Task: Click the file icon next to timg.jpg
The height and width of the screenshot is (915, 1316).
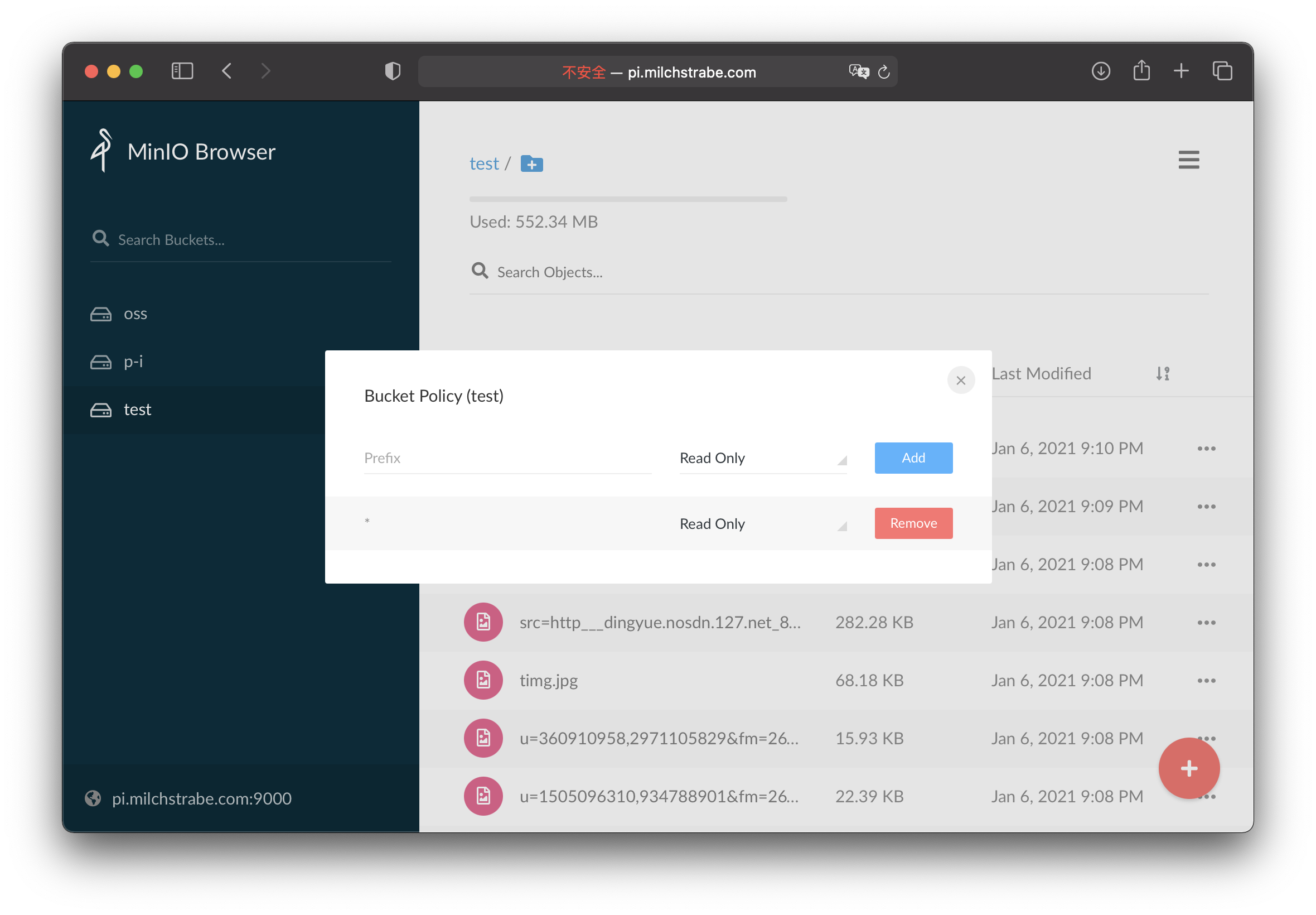Action: point(483,680)
